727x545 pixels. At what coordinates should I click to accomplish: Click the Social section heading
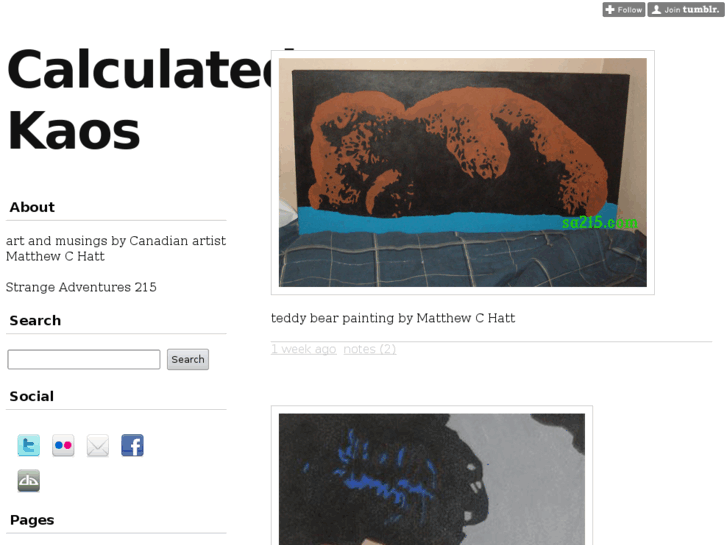(x=32, y=396)
